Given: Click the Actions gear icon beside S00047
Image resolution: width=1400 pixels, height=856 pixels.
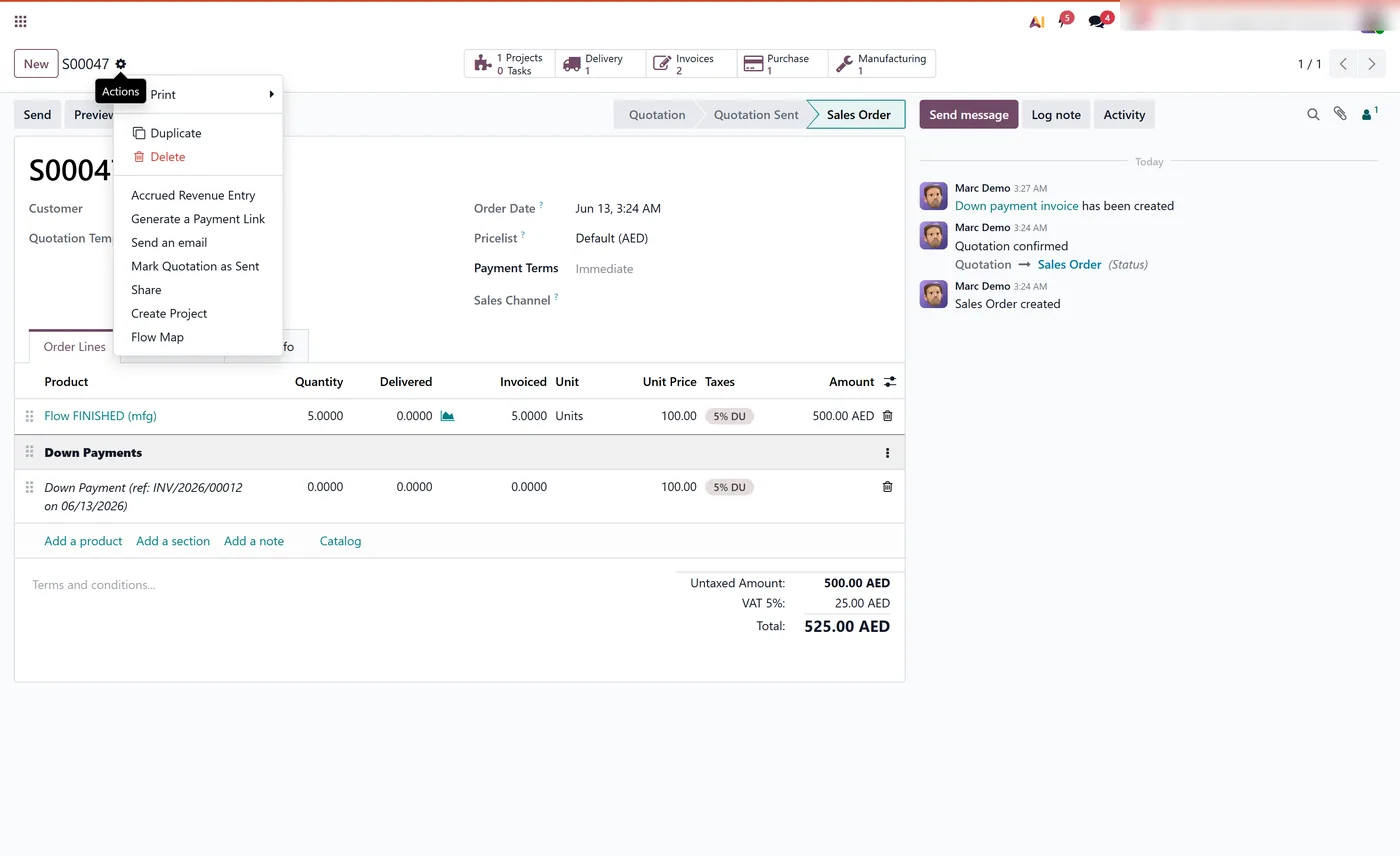Looking at the screenshot, I should (x=121, y=64).
